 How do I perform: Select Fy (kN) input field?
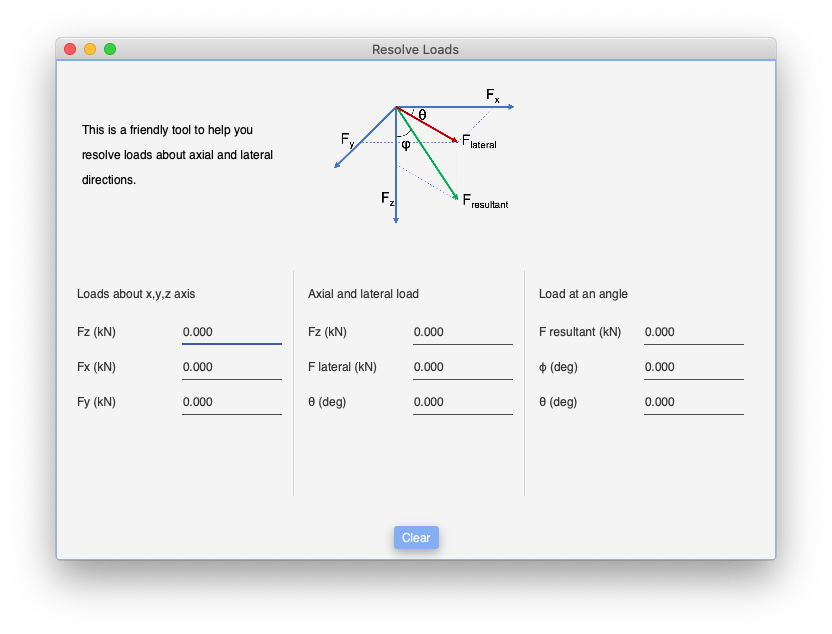coord(232,403)
